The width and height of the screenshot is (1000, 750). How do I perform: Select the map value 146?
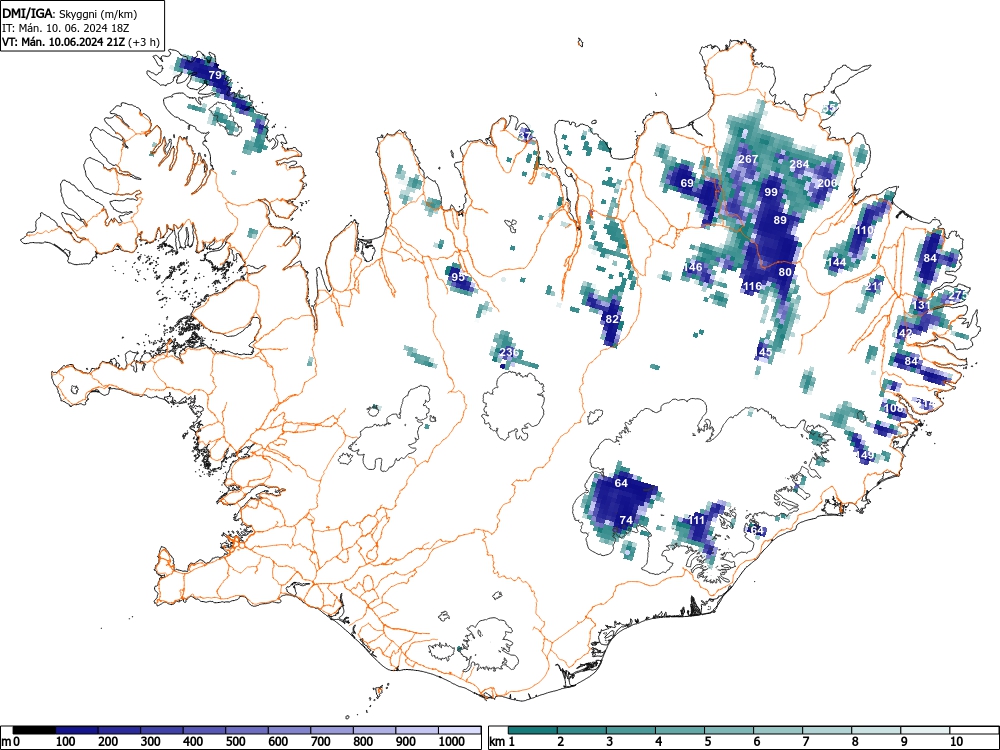tap(693, 267)
